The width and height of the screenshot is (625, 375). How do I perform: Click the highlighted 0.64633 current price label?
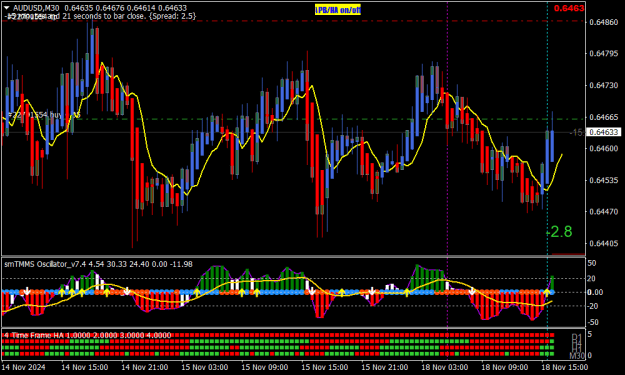[605, 132]
